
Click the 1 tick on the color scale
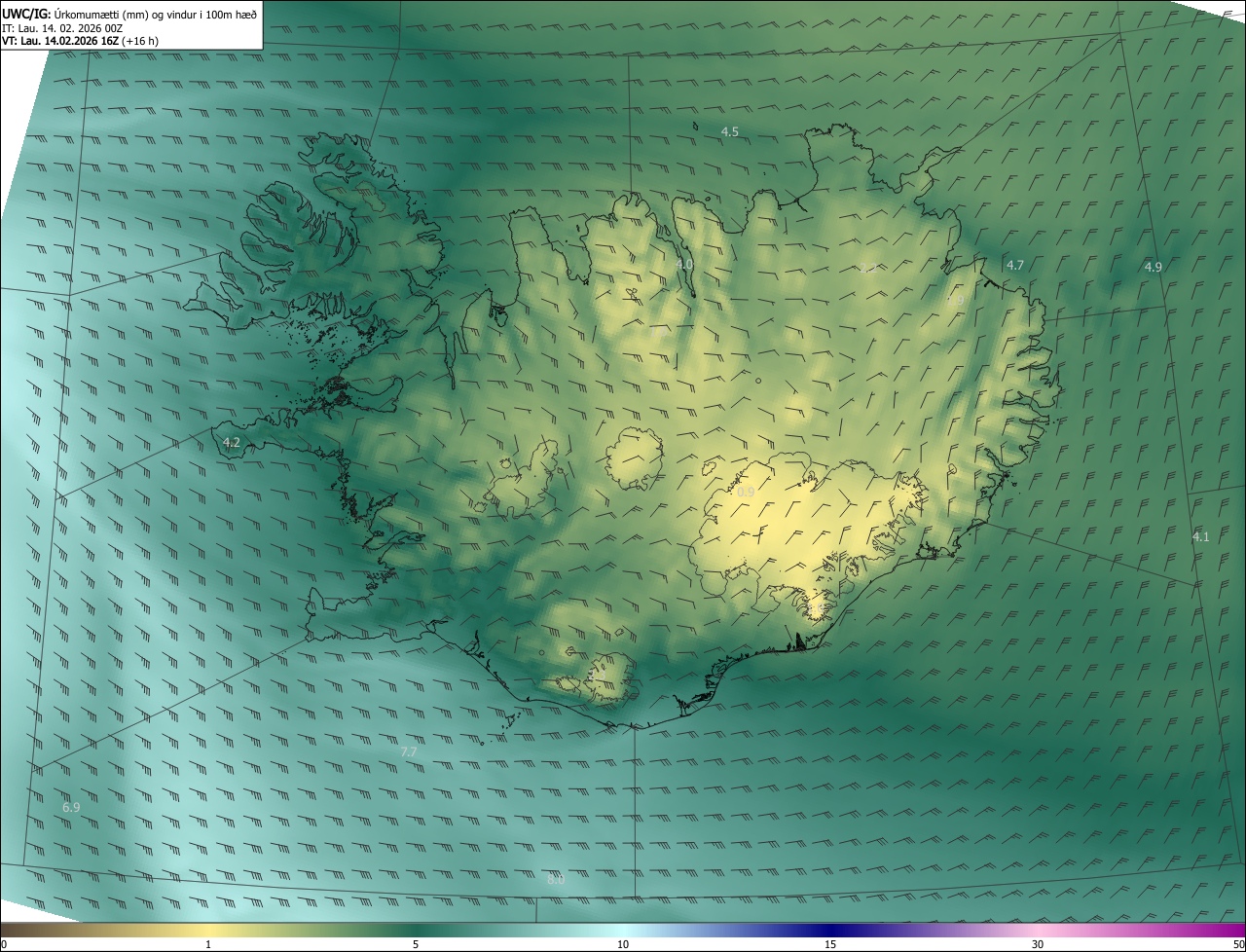(208, 944)
